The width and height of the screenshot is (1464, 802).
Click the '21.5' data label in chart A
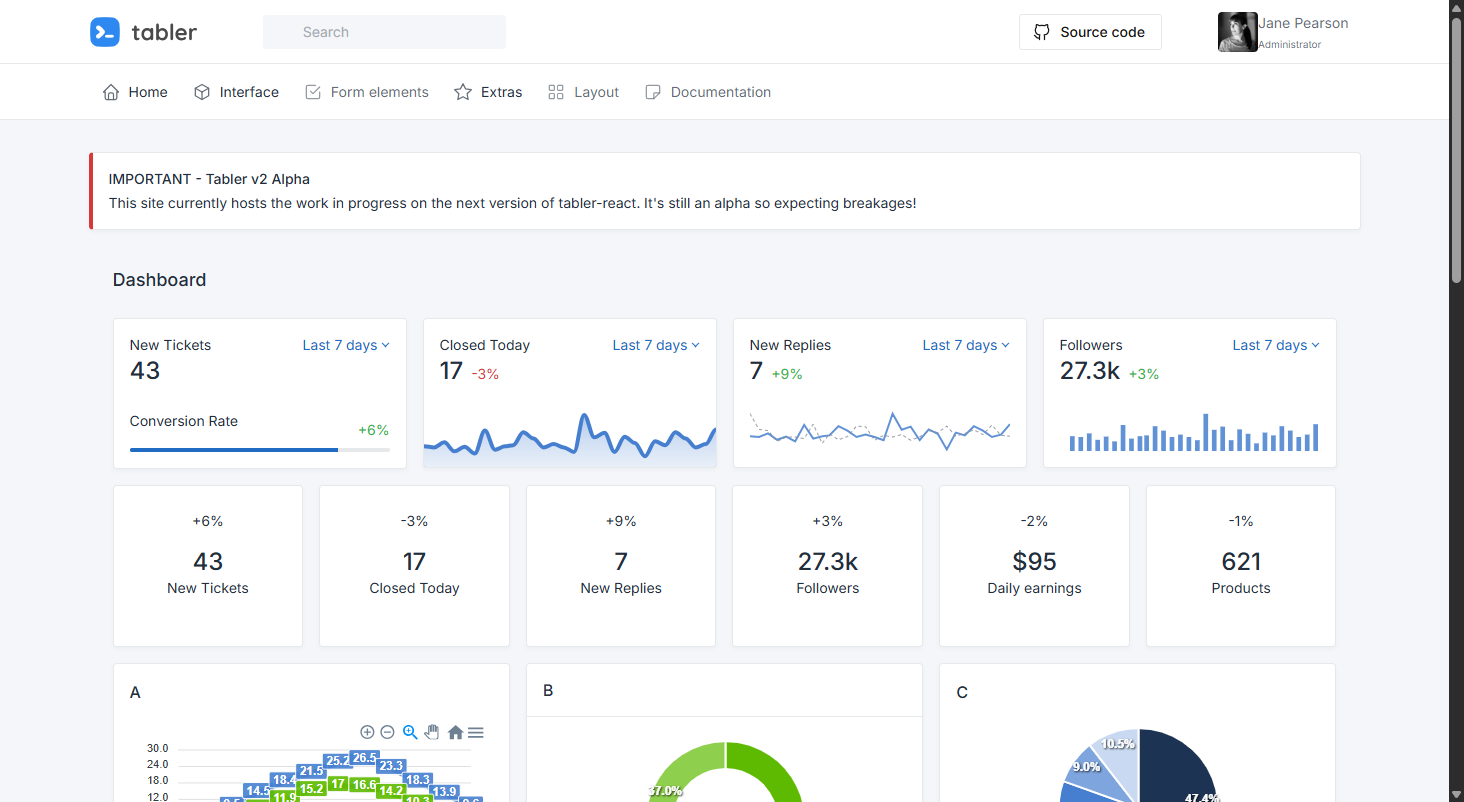311,771
